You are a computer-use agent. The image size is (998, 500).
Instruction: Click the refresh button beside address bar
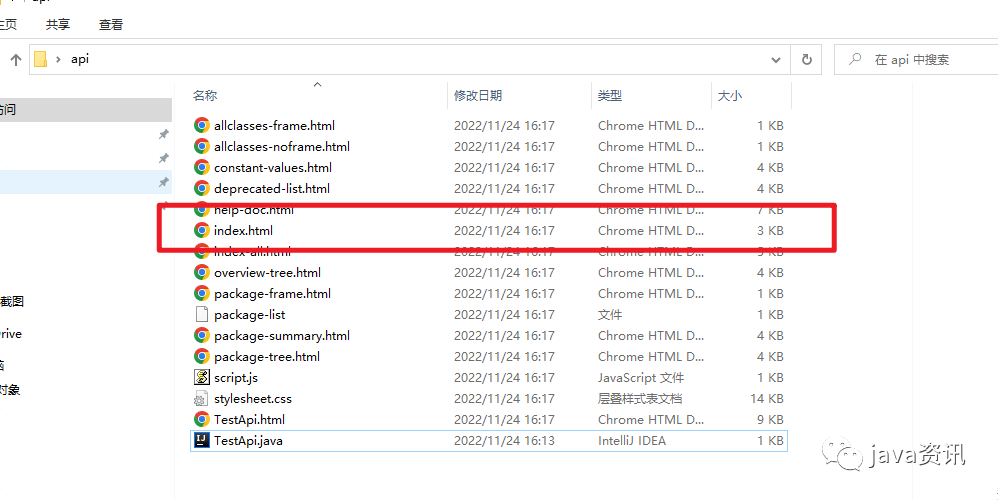click(x=806, y=60)
